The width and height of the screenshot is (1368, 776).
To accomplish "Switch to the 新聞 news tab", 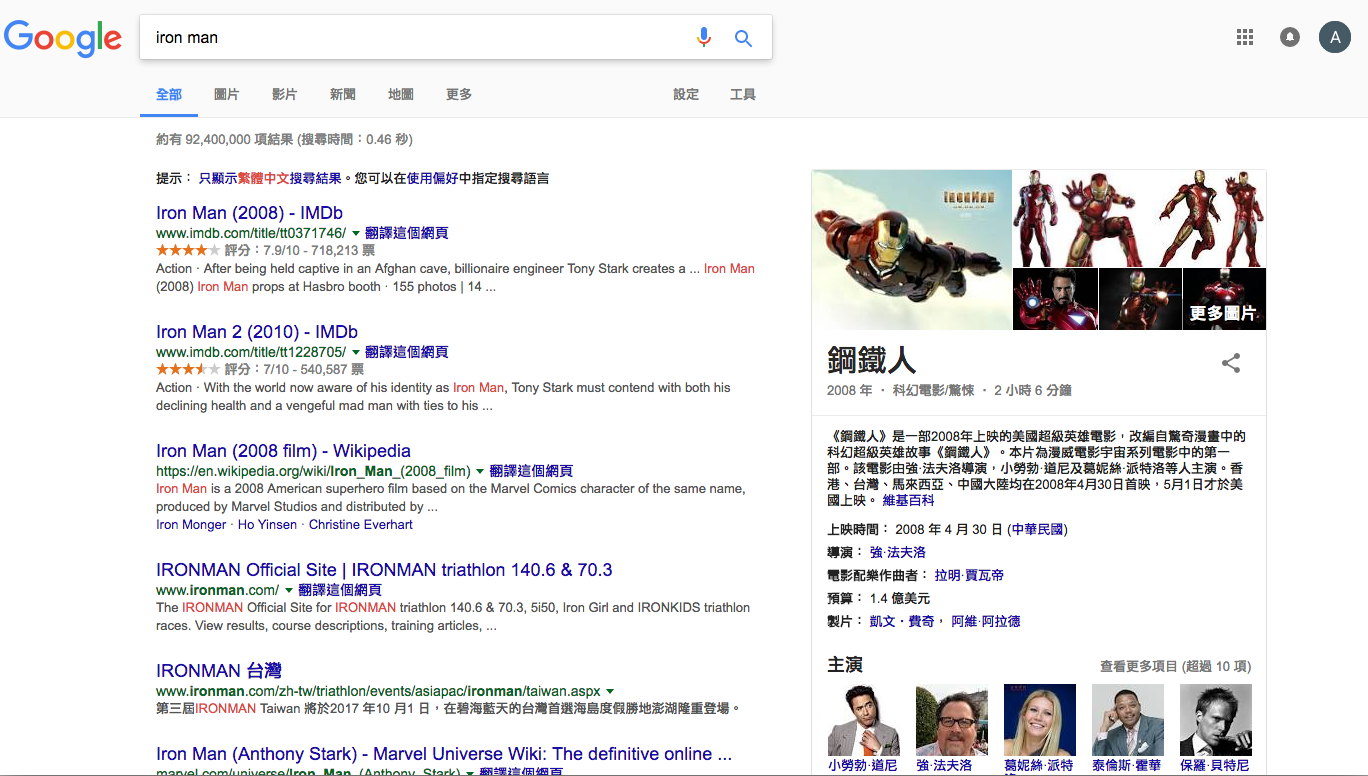I will point(343,94).
